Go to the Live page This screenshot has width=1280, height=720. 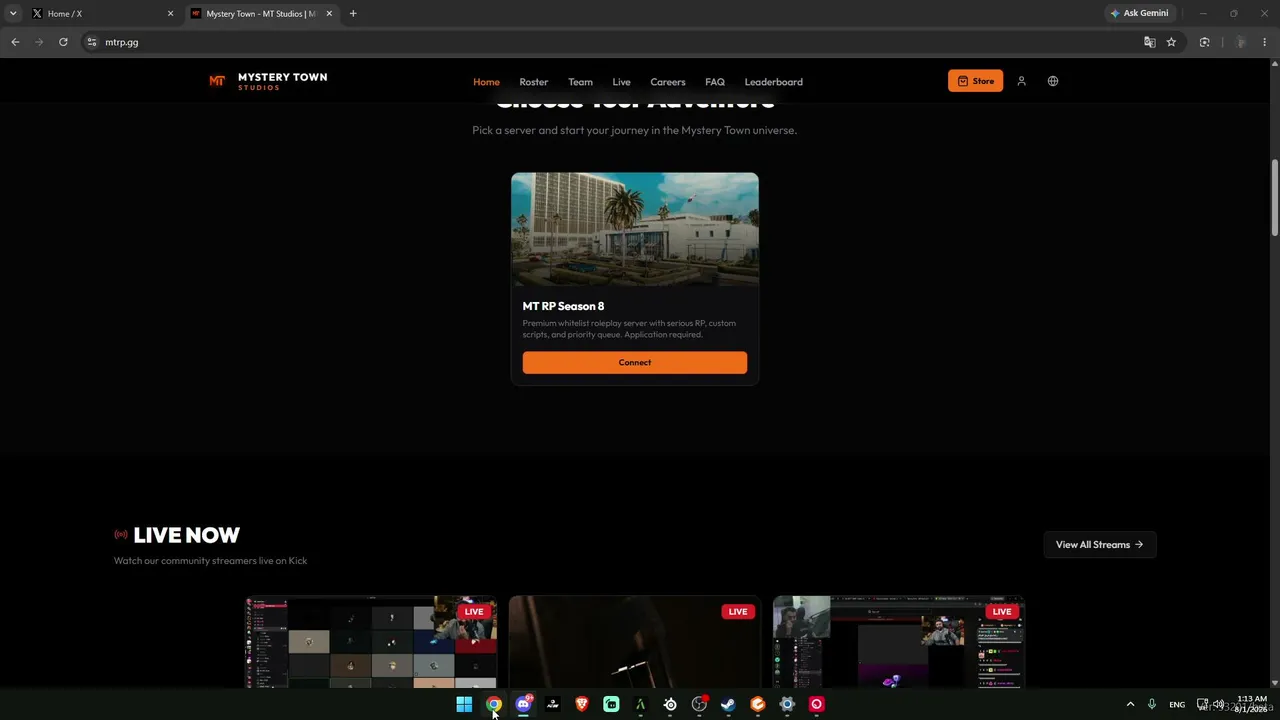pos(621,82)
